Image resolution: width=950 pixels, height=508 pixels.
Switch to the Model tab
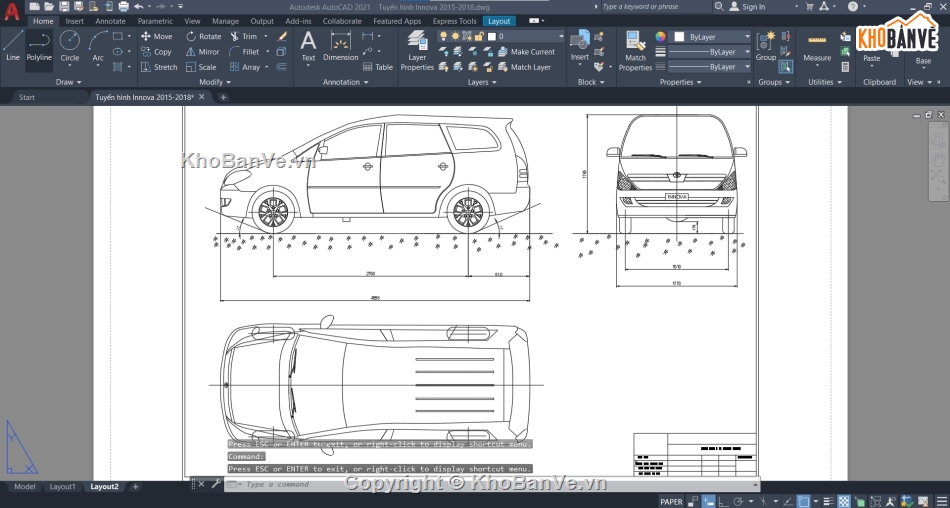24,487
